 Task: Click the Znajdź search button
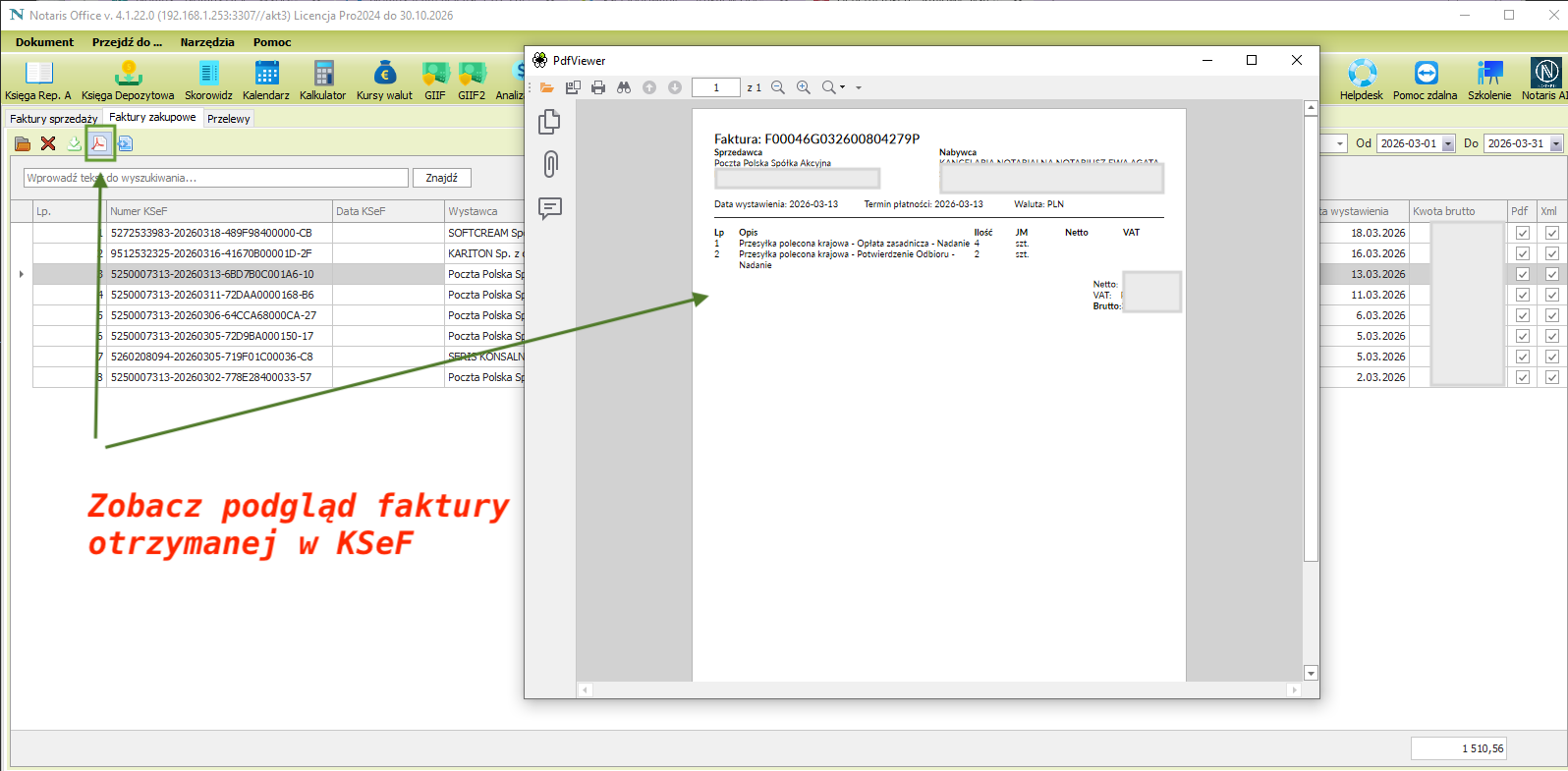(x=441, y=178)
